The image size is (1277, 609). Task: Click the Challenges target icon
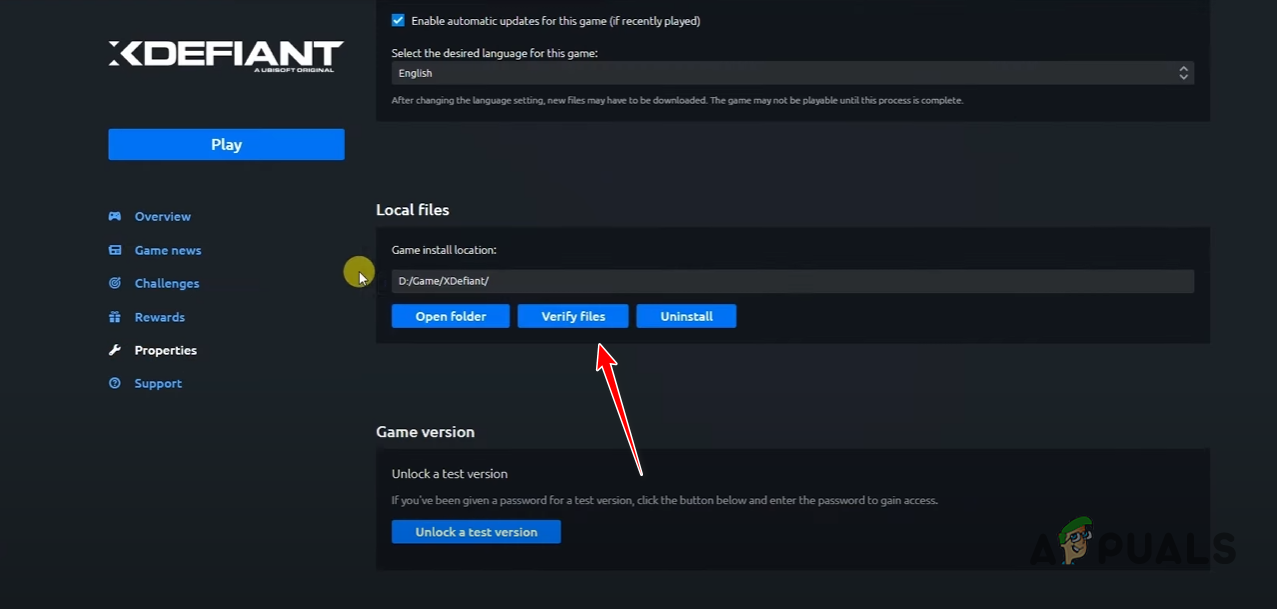click(x=115, y=283)
